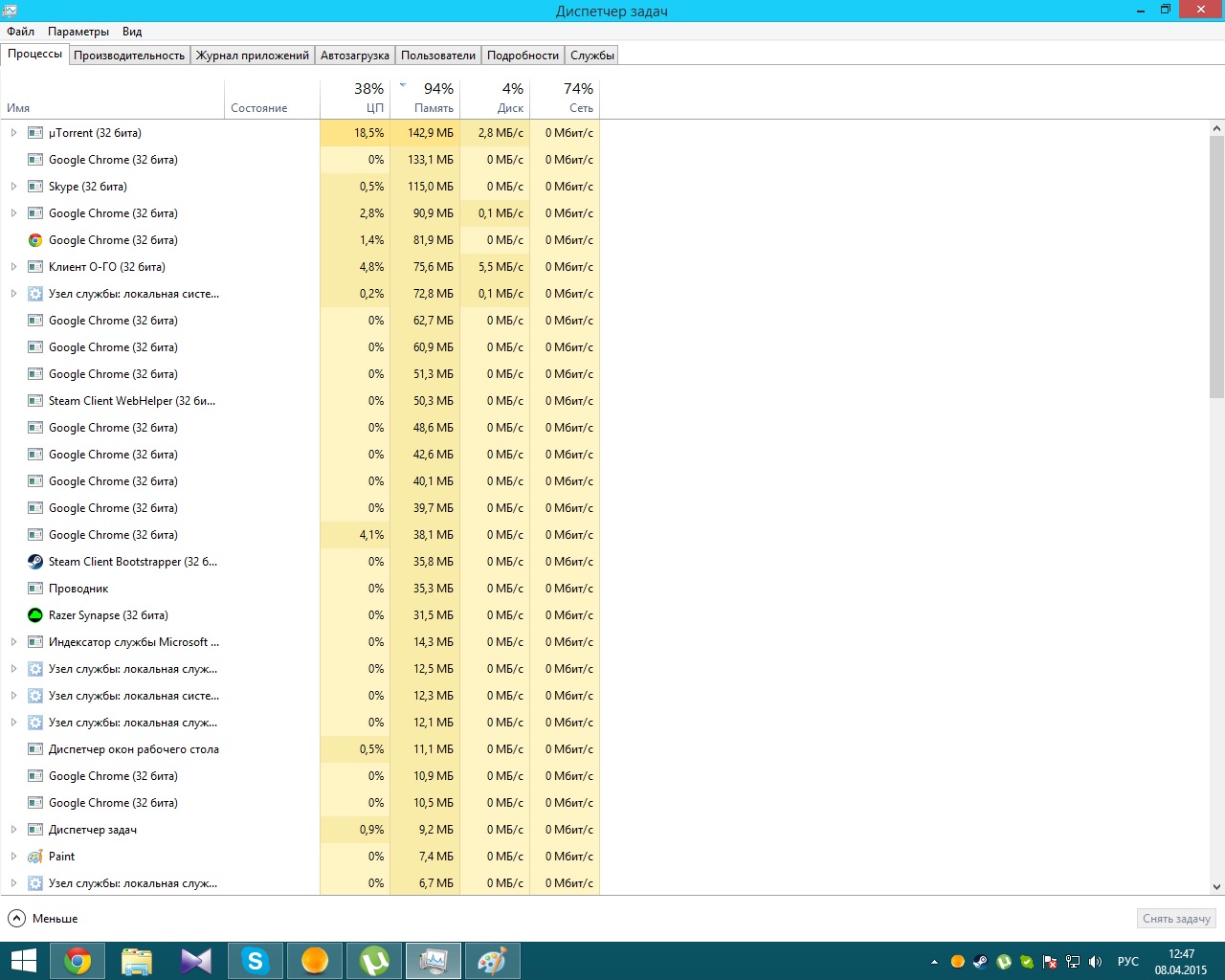Switch to Skype on the taskbar

tap(256, 961)
